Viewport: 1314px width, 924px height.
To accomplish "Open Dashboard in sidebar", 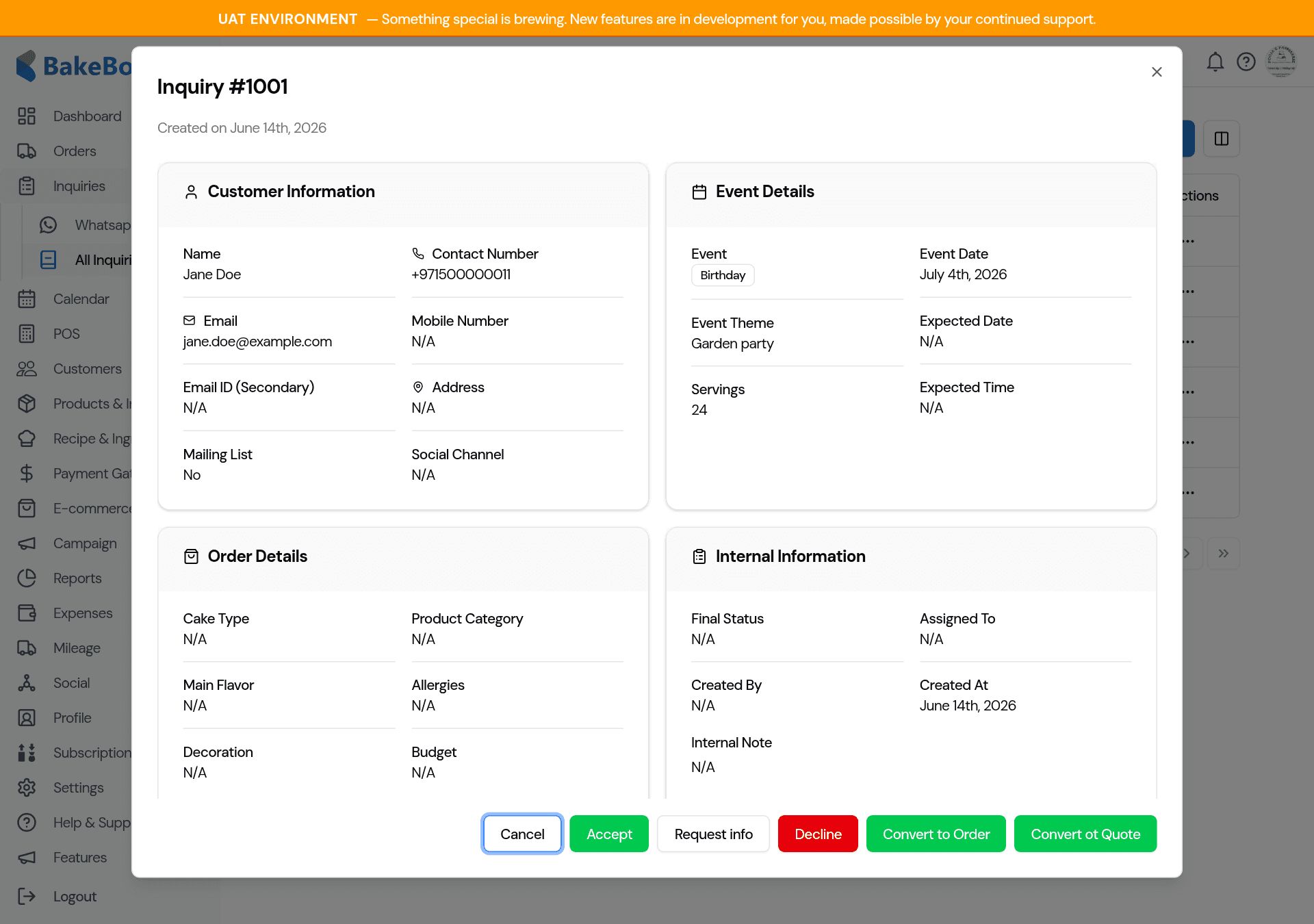I will 87,116.
